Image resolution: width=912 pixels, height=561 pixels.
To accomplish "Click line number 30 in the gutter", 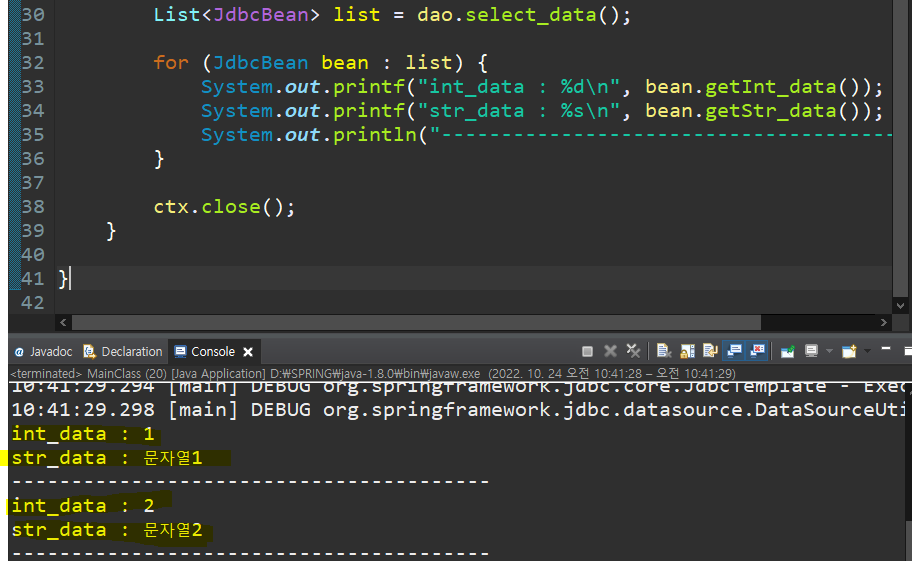I will click(x=33, y=15).
